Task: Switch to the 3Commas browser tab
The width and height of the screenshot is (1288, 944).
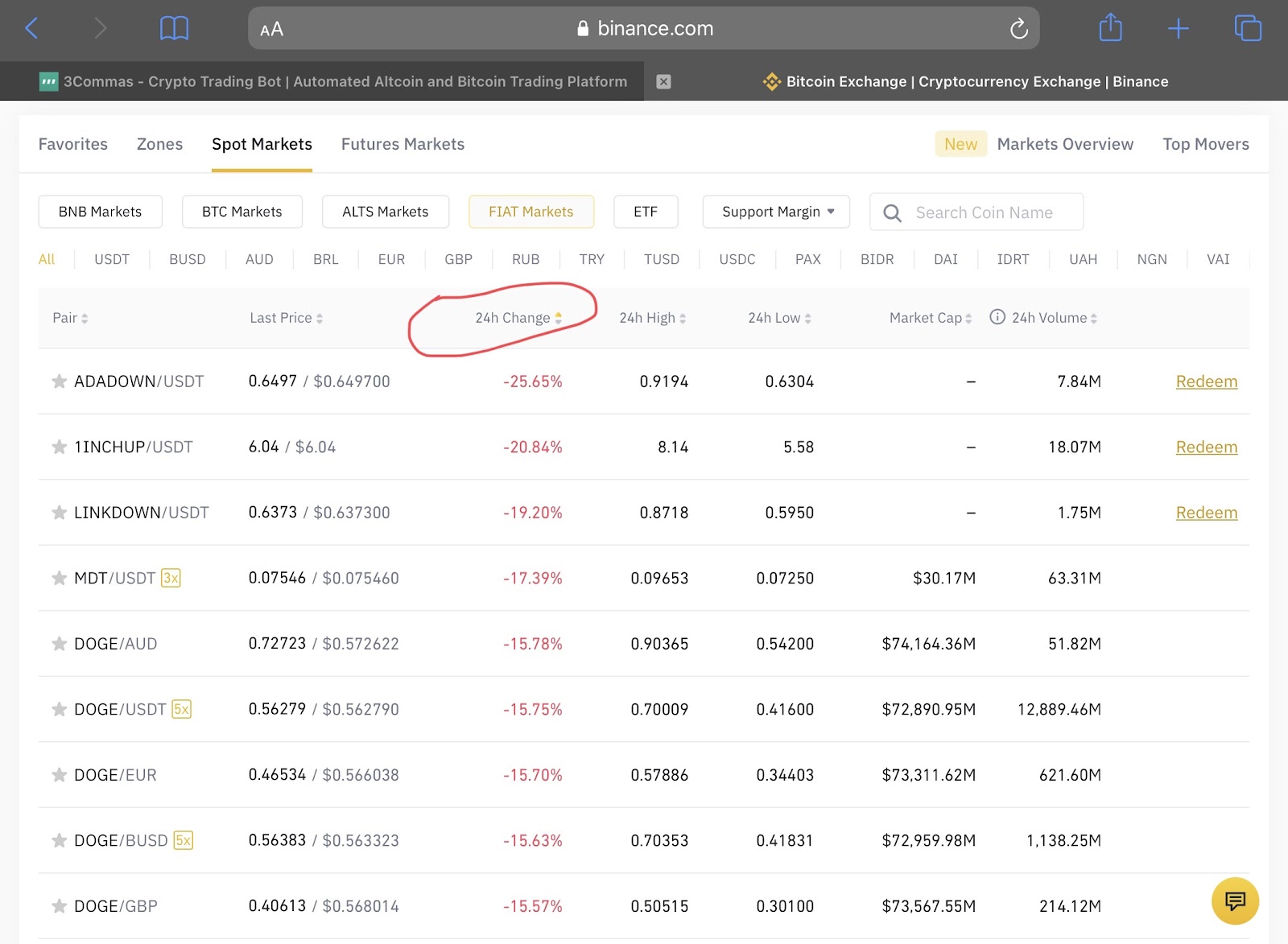Action: tap(322, 81)
